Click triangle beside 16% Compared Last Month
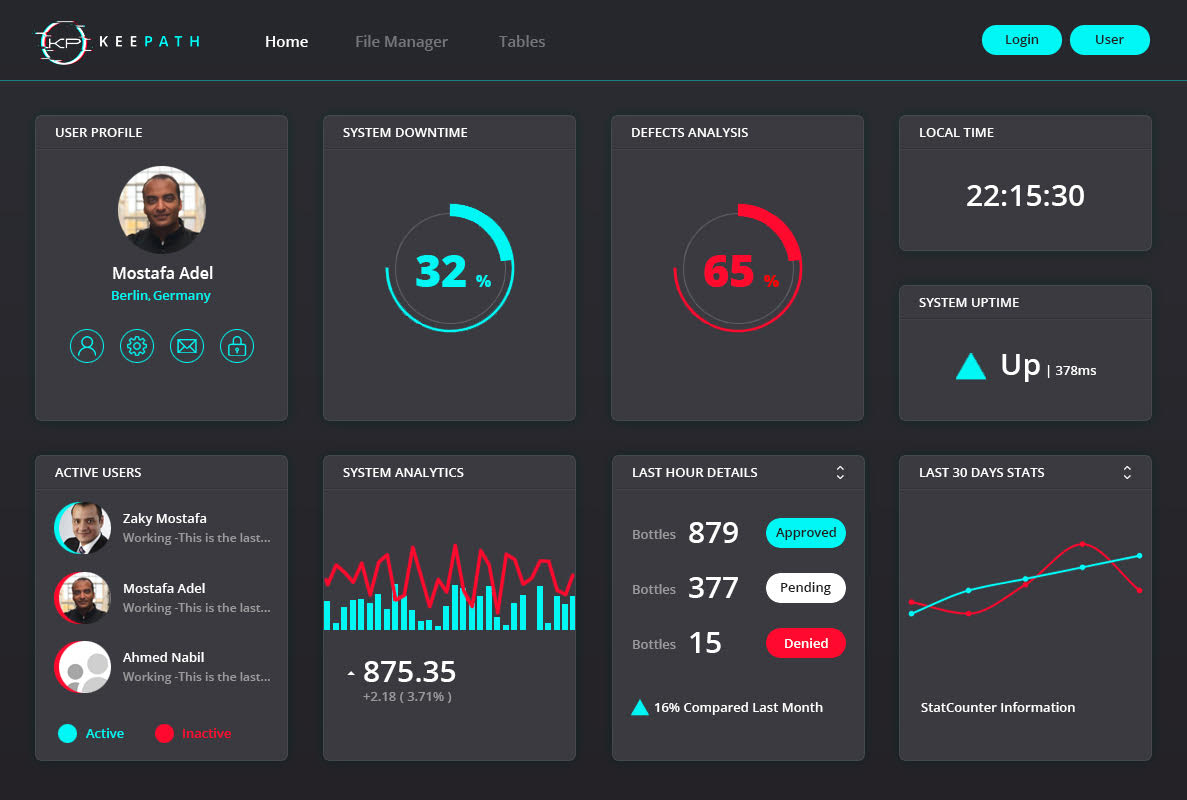 640,708
